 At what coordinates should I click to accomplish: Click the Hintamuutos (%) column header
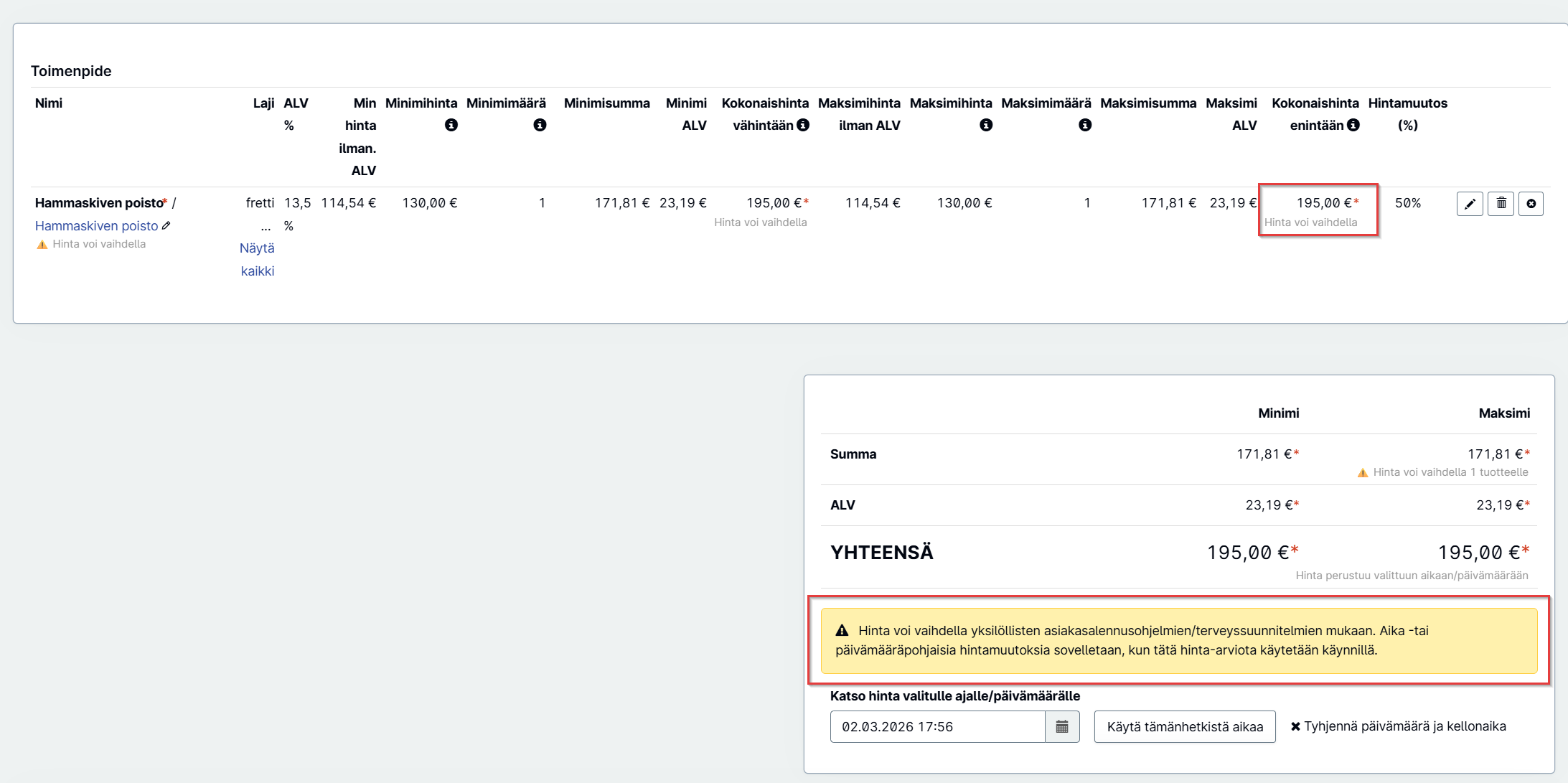click(1407, 114)
